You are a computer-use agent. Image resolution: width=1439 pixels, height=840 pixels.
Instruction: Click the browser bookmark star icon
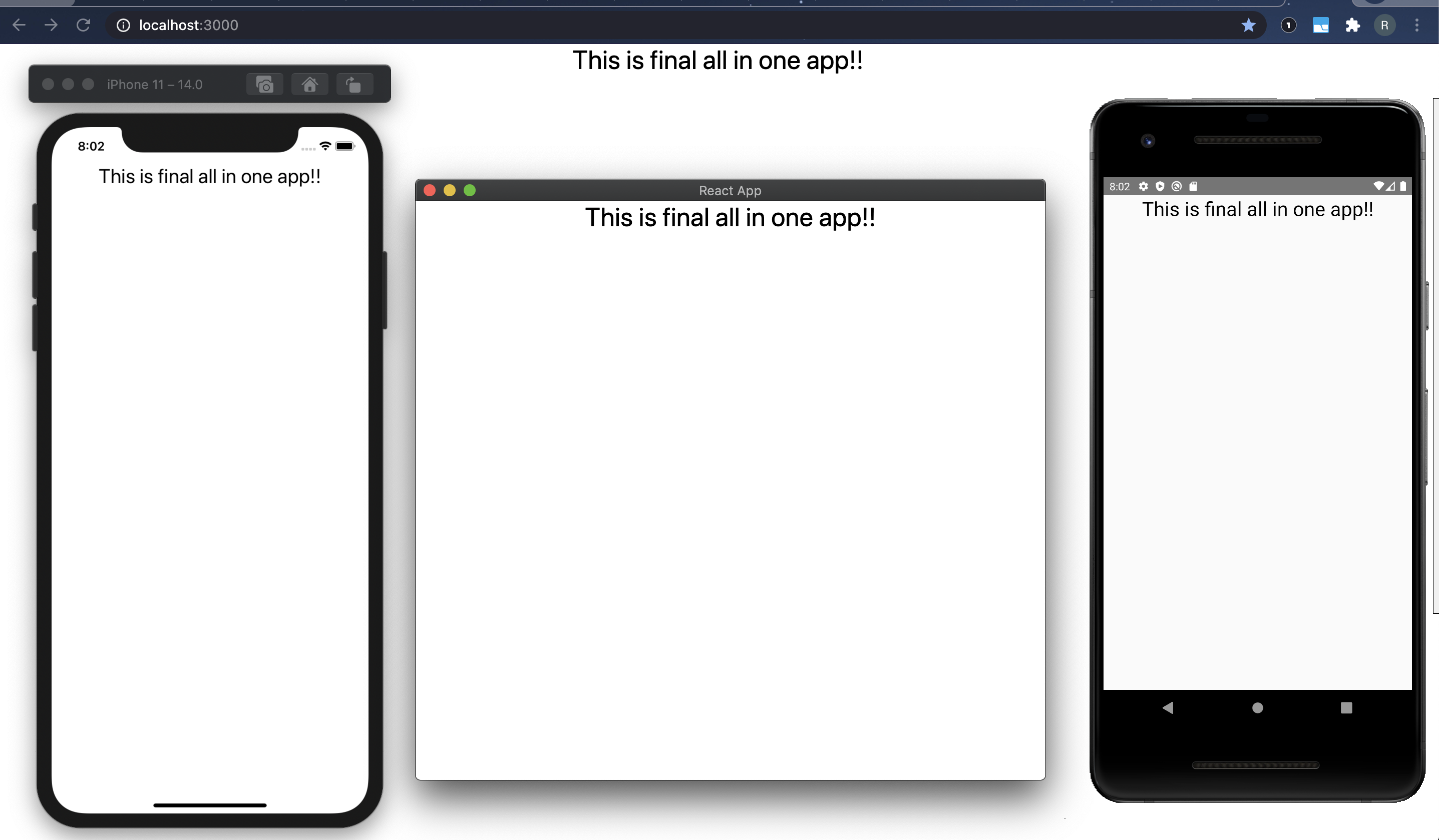point(1248,25)
